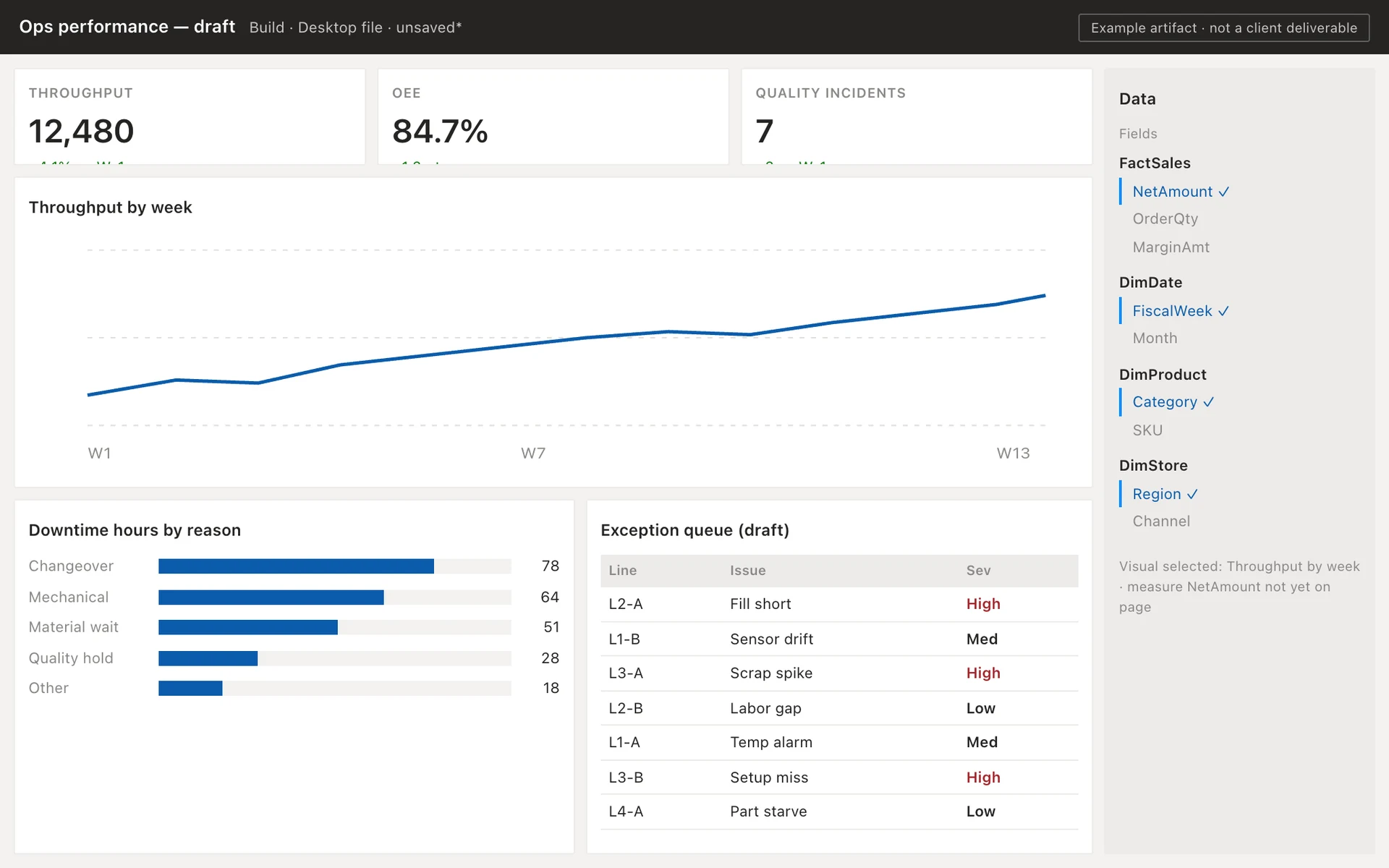Select the Temp alarm issue cell

tap(771, 743)
